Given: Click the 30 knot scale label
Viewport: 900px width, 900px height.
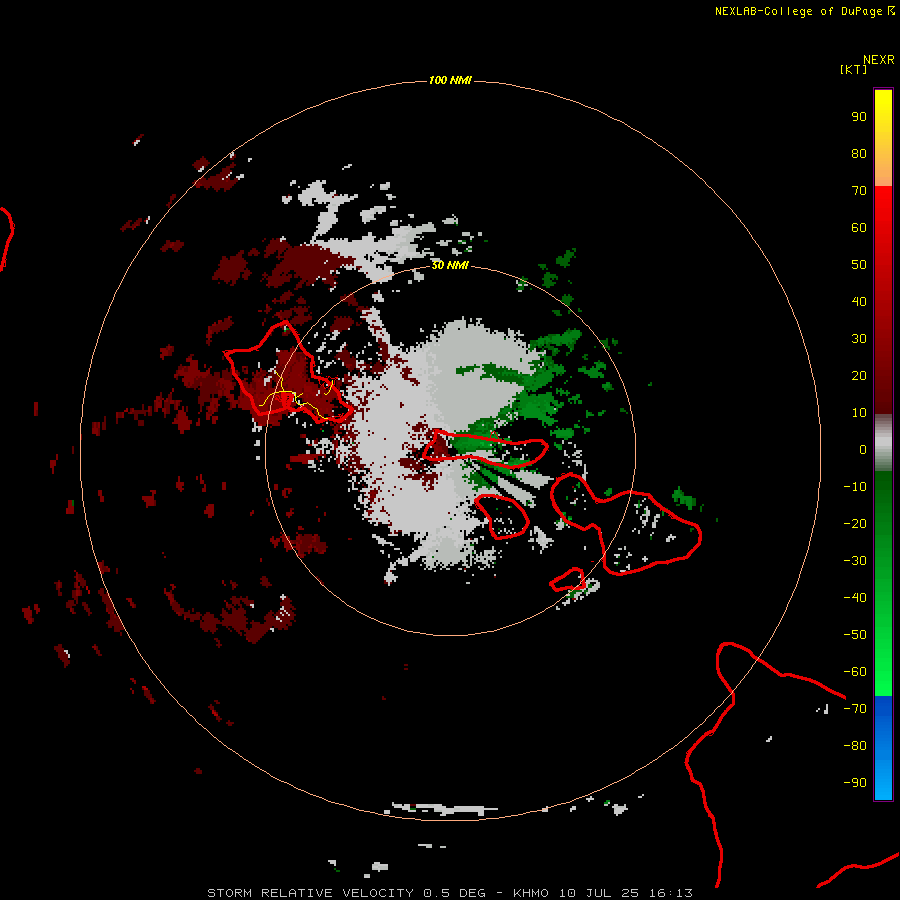Looking at the screenshot, I should 859,339.
